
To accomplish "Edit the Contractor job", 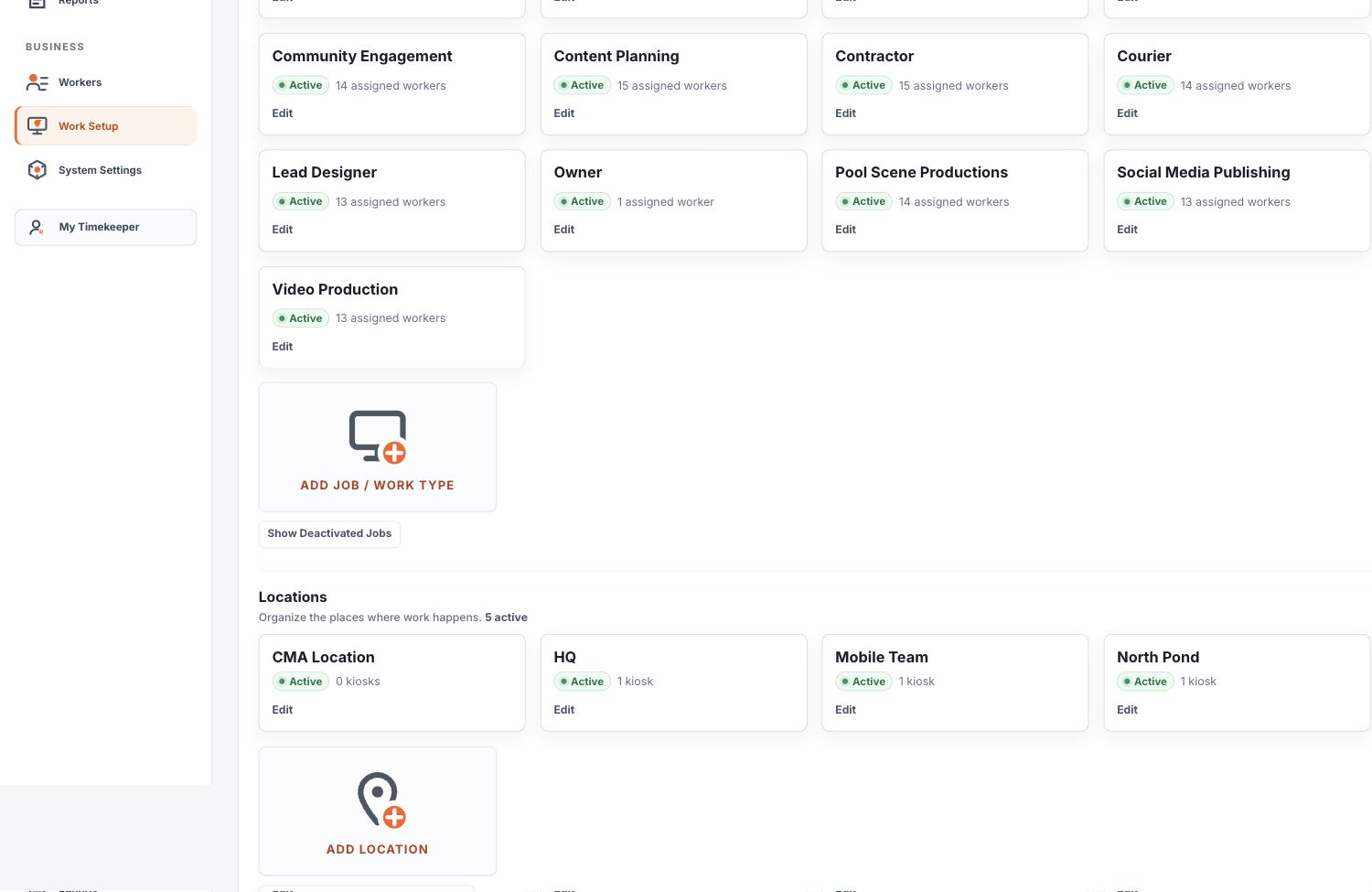I will click(x=846, y=113).
